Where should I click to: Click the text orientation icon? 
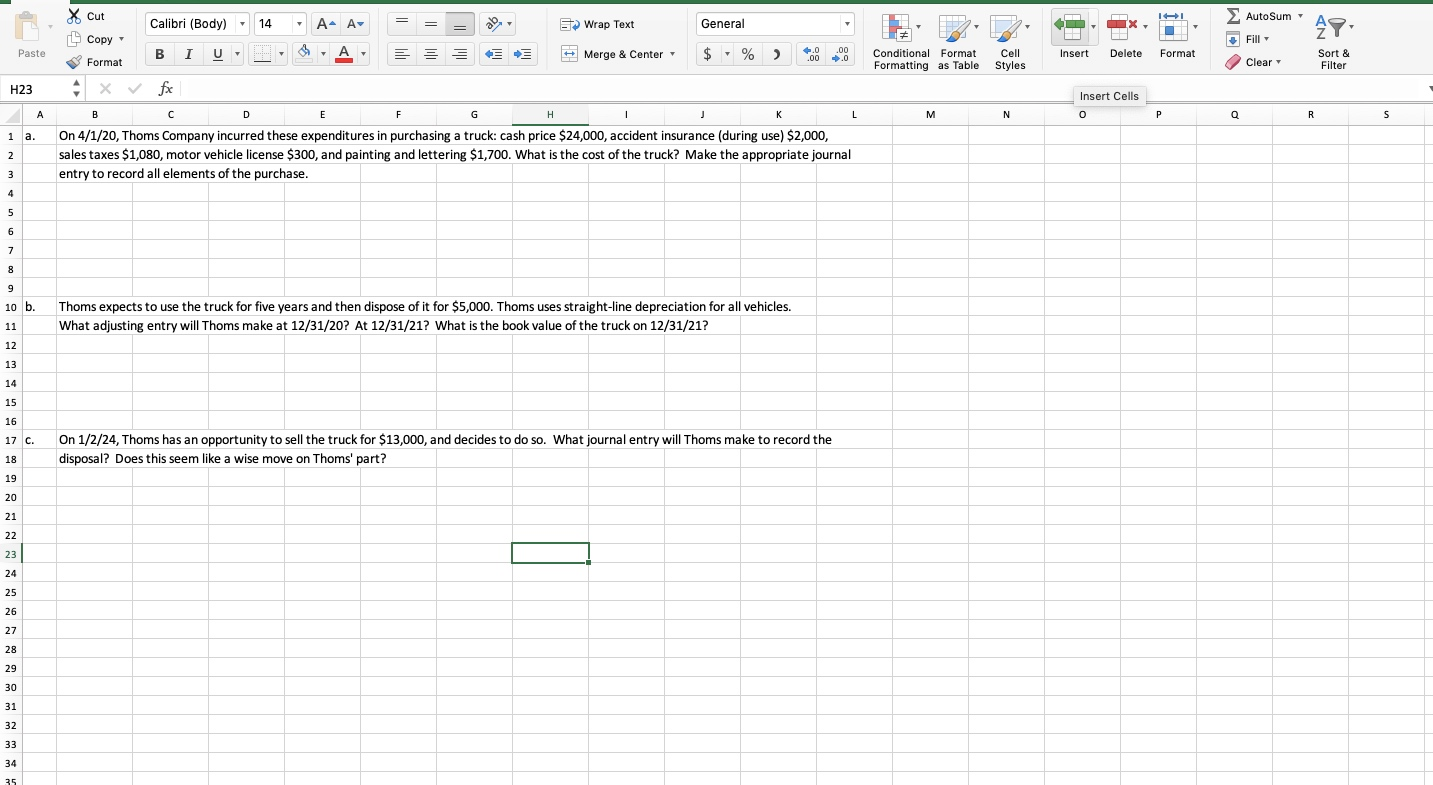click(x=495, y=24)
